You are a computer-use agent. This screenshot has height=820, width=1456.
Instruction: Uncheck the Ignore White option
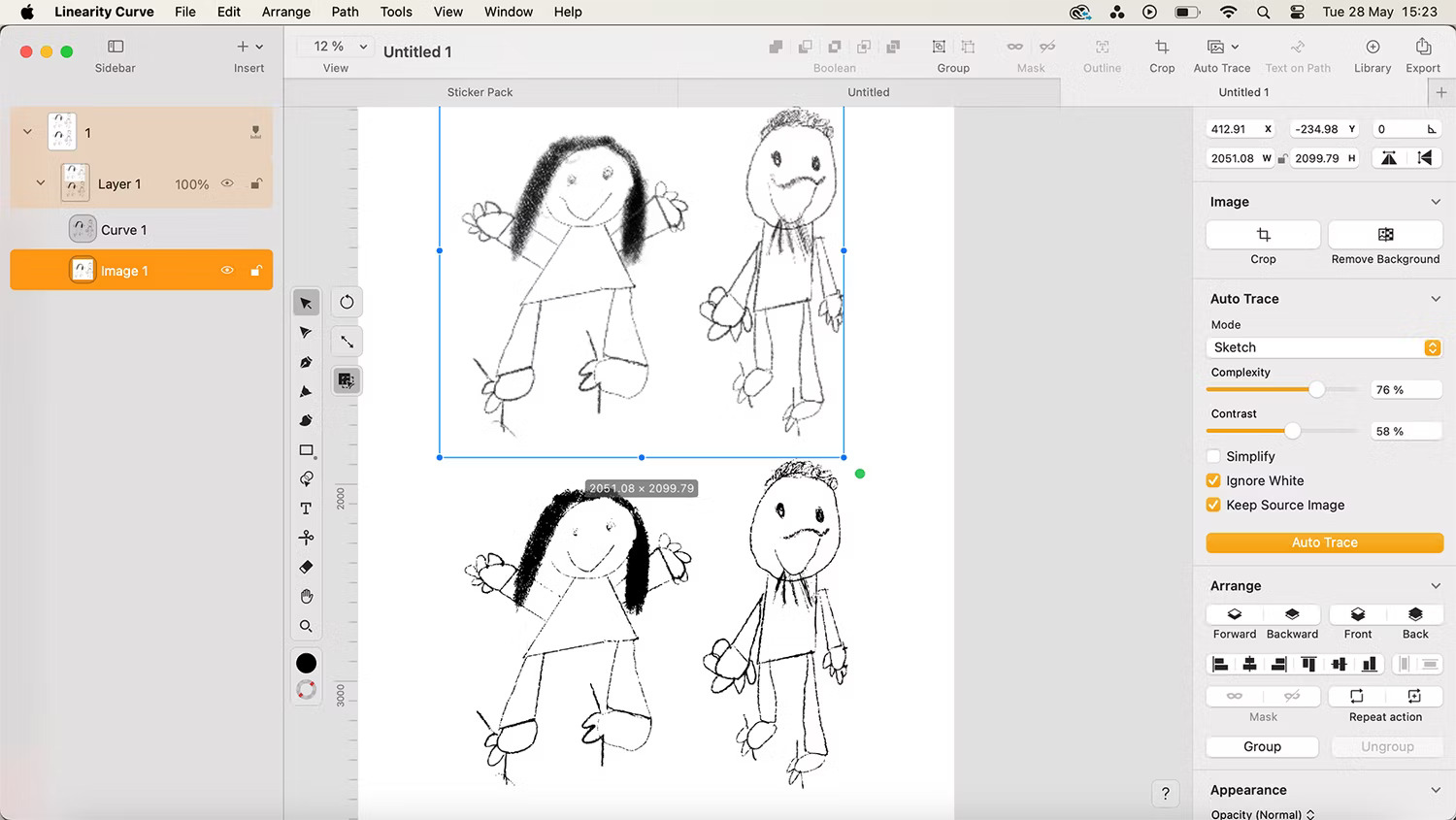(1212, 480)
